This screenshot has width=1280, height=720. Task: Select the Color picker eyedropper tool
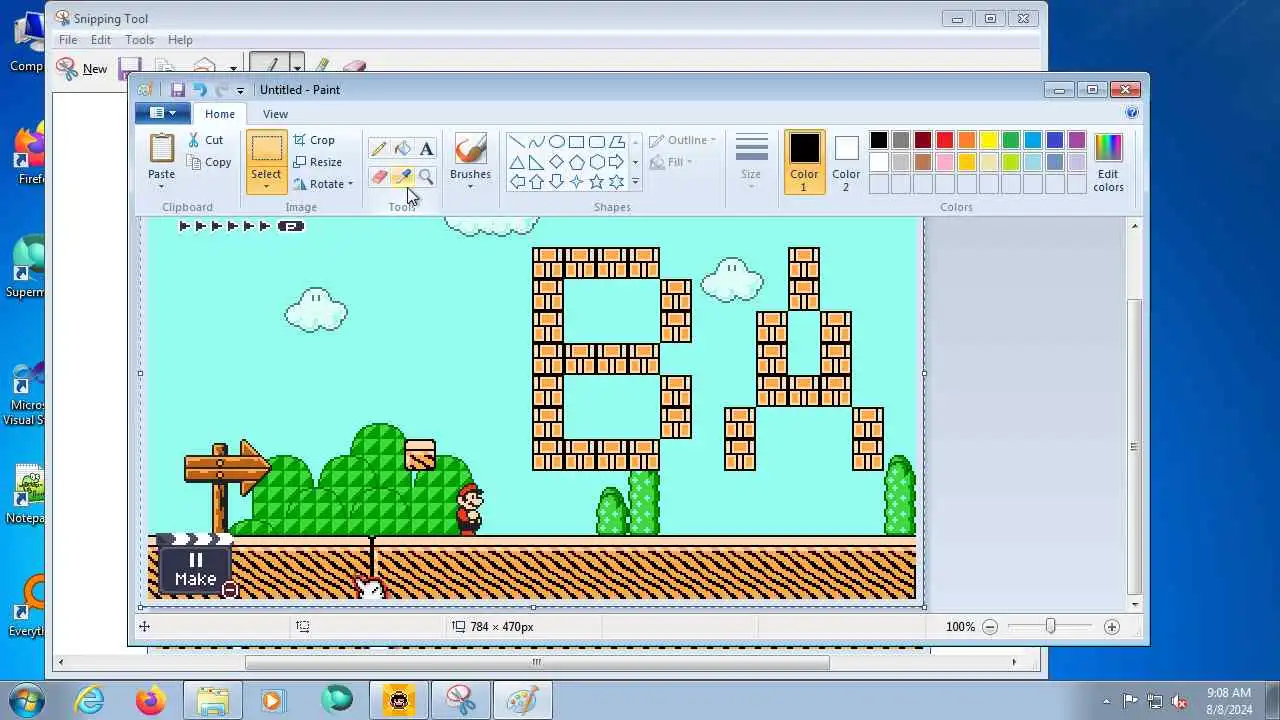coord(402,177)
